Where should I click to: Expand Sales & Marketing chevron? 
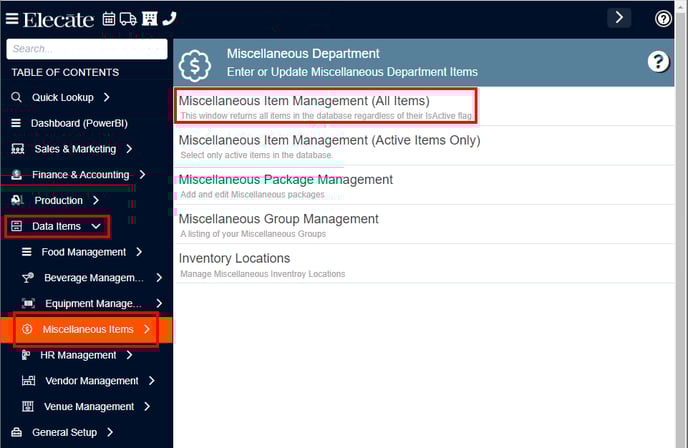pos(129,149)
